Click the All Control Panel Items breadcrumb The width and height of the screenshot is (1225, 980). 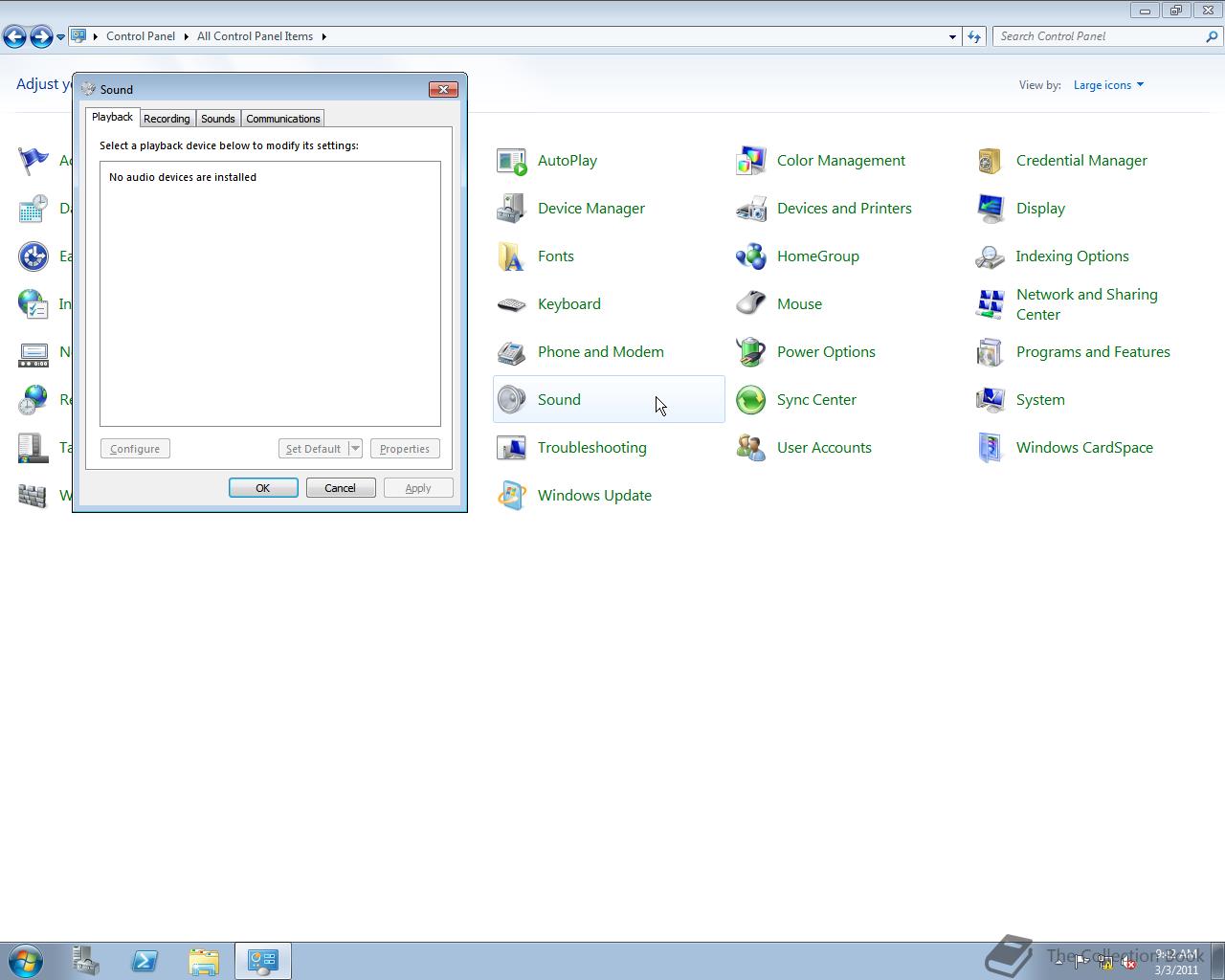[255, 36]
